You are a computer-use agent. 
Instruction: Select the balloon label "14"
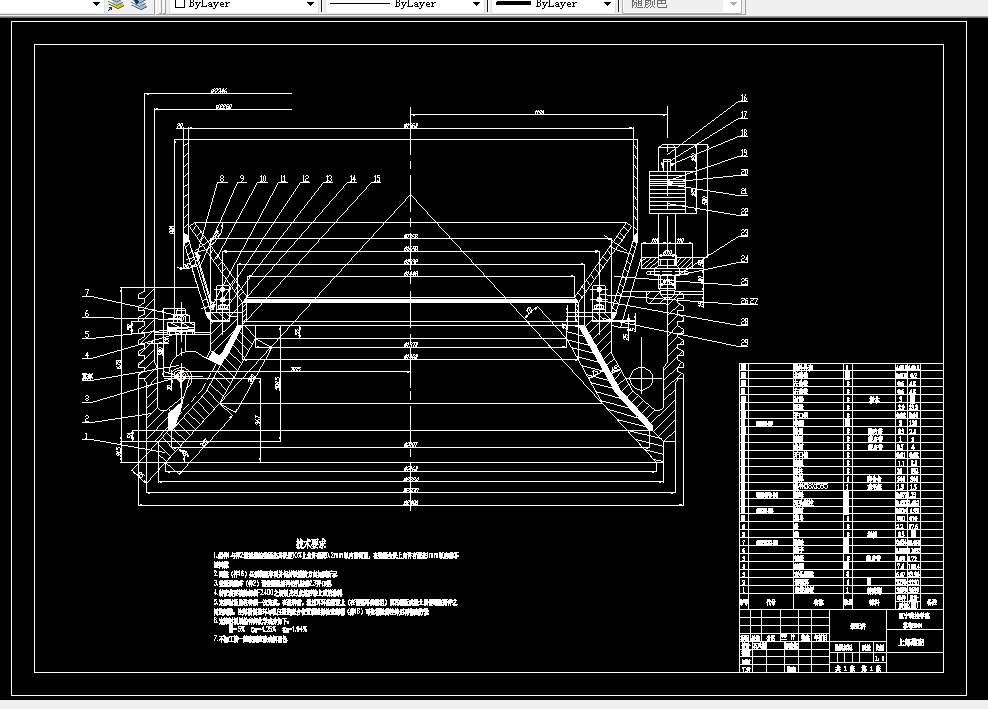click(x=352, y=179)
